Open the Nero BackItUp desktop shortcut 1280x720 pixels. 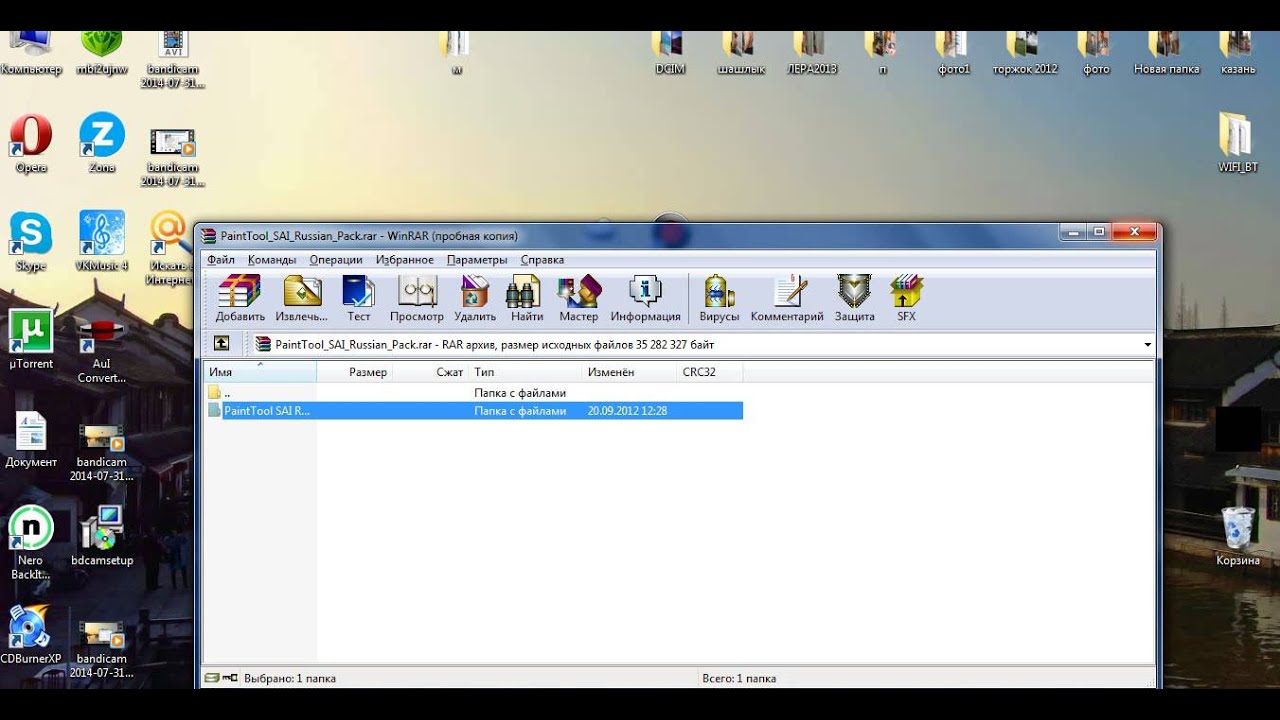point(31,543)
